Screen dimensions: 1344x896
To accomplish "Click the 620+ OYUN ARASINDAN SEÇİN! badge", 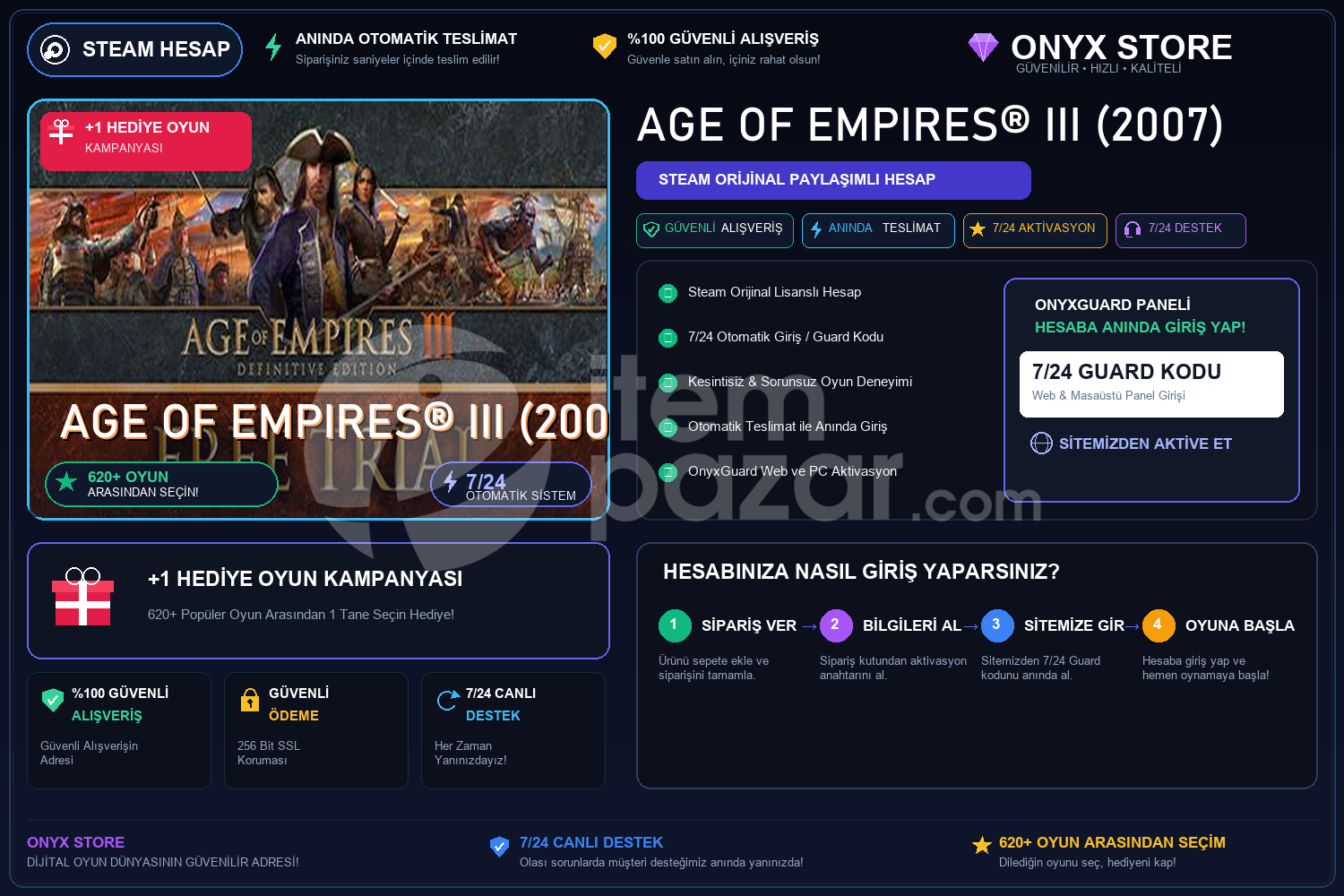I will [x=161, y=484].
